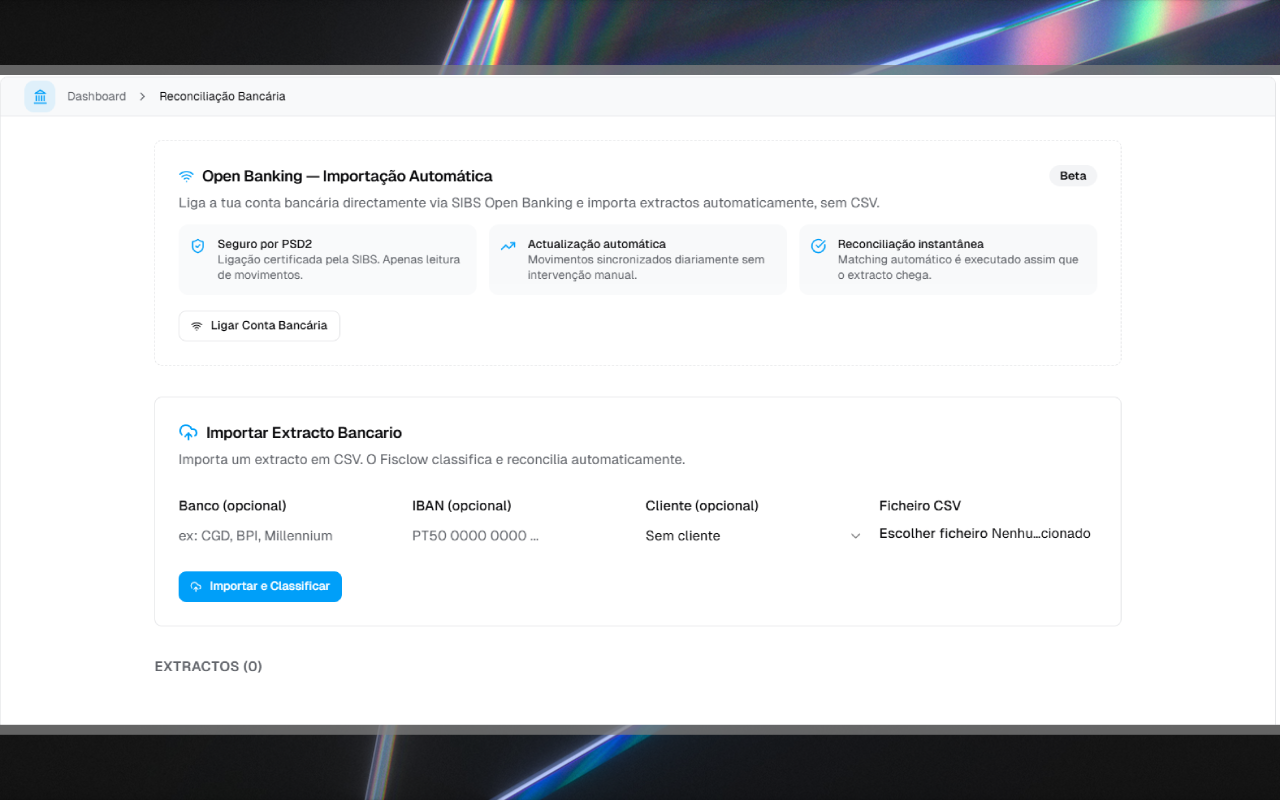This screenshot has width=1280, height=800.
Task: Click the Nenhu…cionado file status text
Action: tap(1041, 534)
